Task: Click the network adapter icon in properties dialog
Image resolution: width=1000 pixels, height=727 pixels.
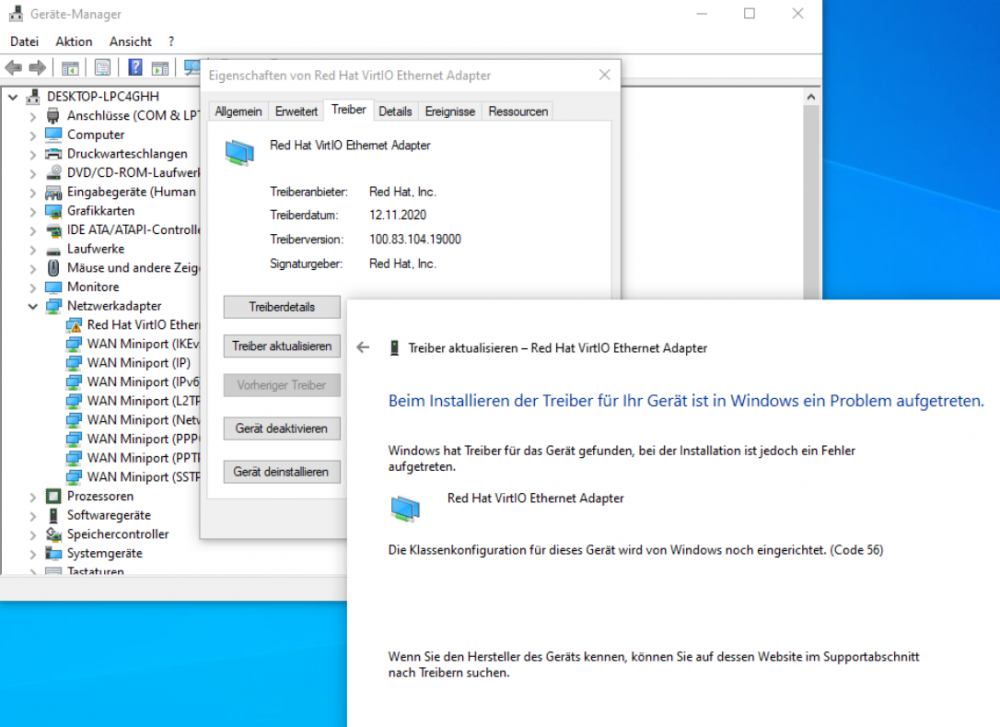Action: coord(239,152)
